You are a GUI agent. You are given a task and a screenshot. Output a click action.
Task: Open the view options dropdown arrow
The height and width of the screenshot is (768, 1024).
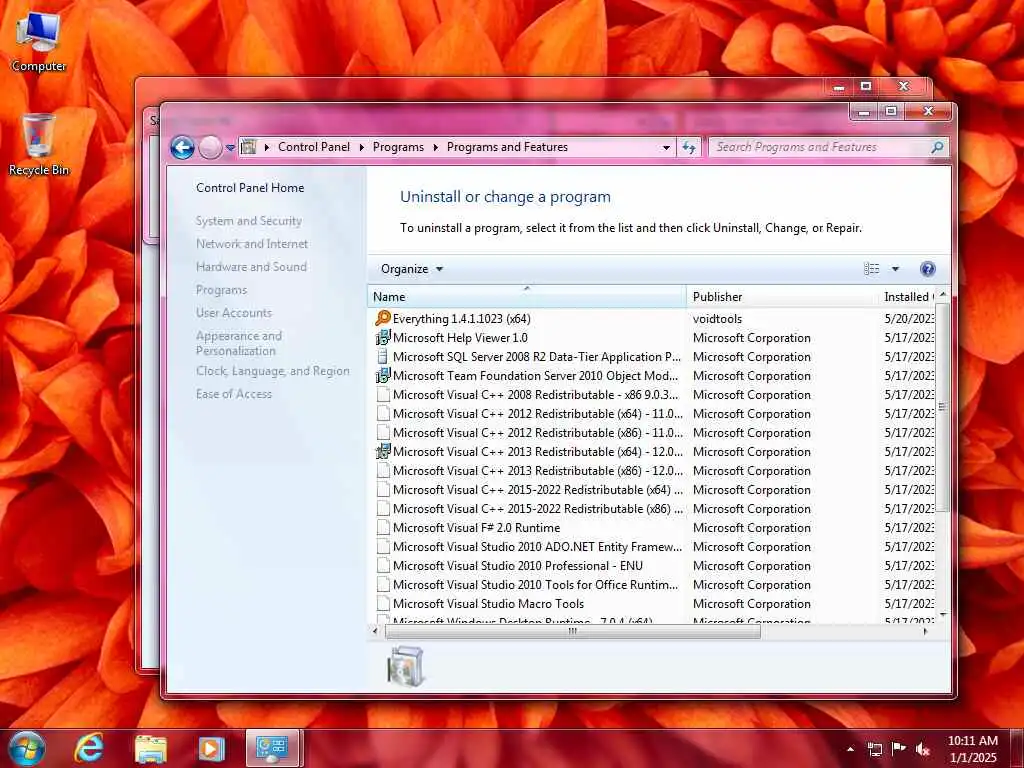pos(895,269)
